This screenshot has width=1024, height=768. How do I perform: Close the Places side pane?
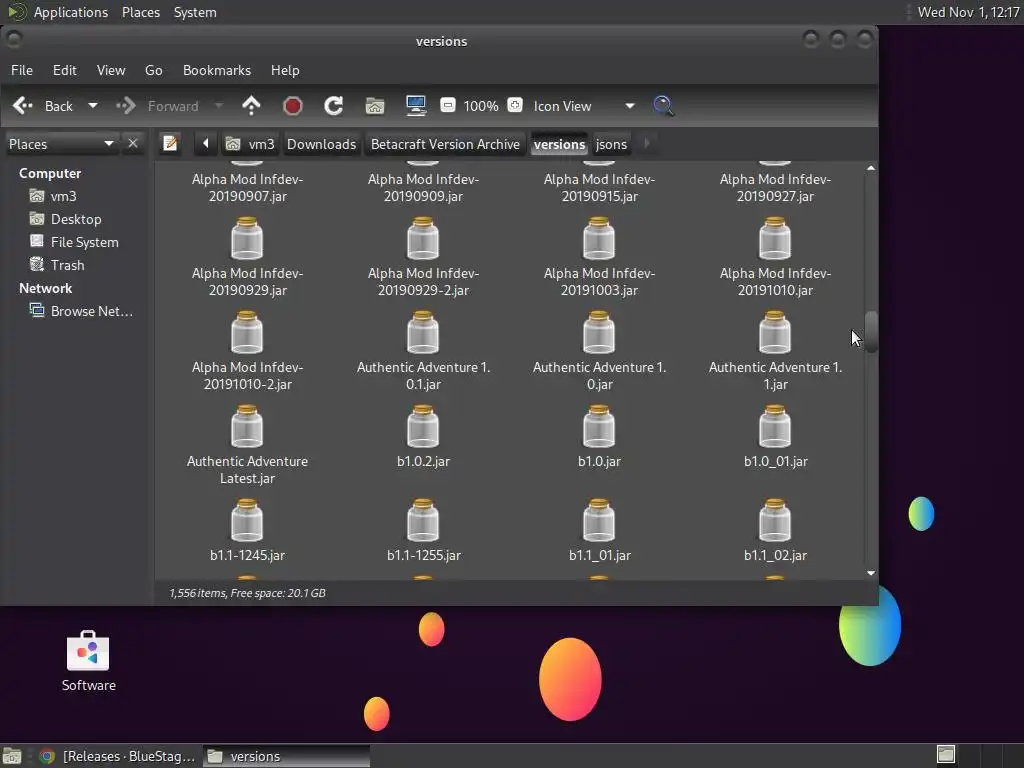[x=133, y=143]
